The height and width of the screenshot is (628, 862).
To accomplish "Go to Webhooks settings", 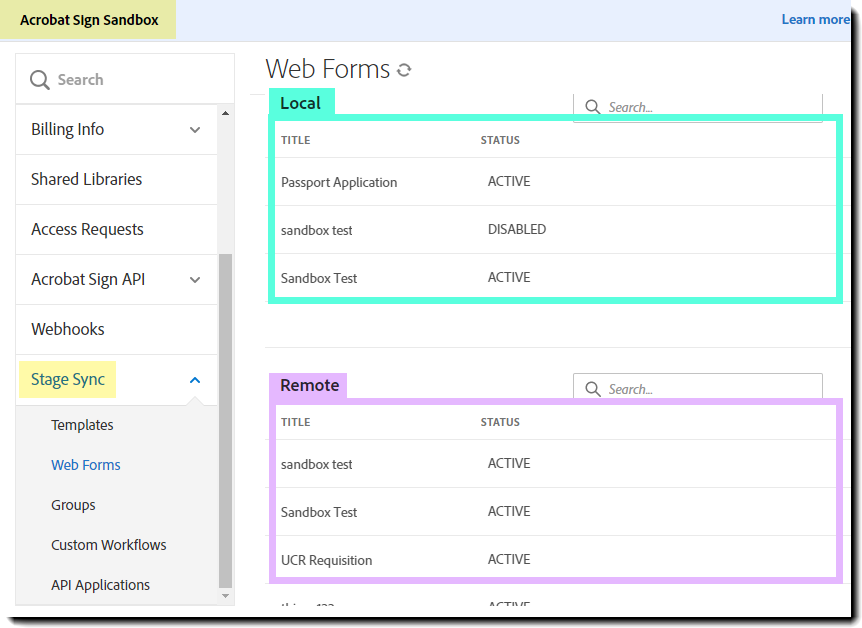I will [67, 330].
